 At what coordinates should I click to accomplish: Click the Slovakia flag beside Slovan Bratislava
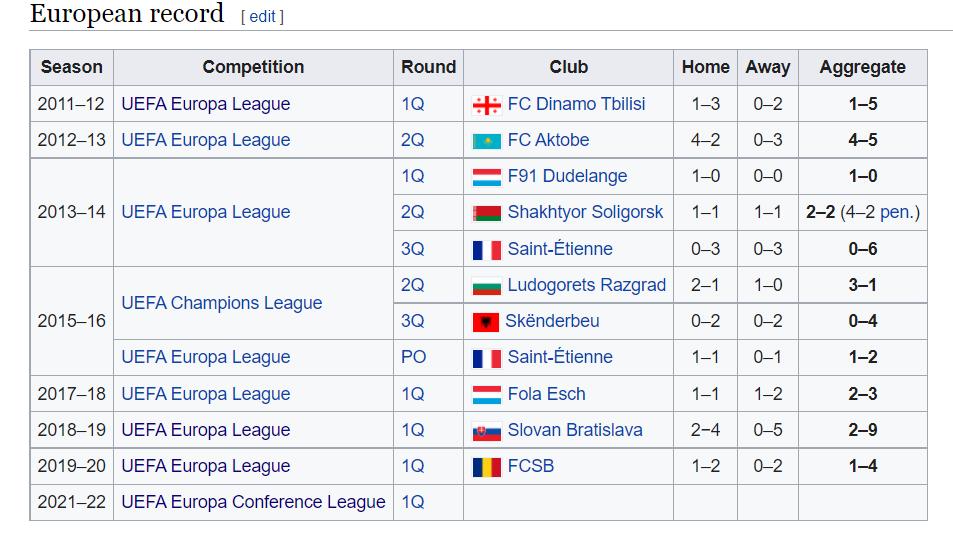tap(487, 431)
